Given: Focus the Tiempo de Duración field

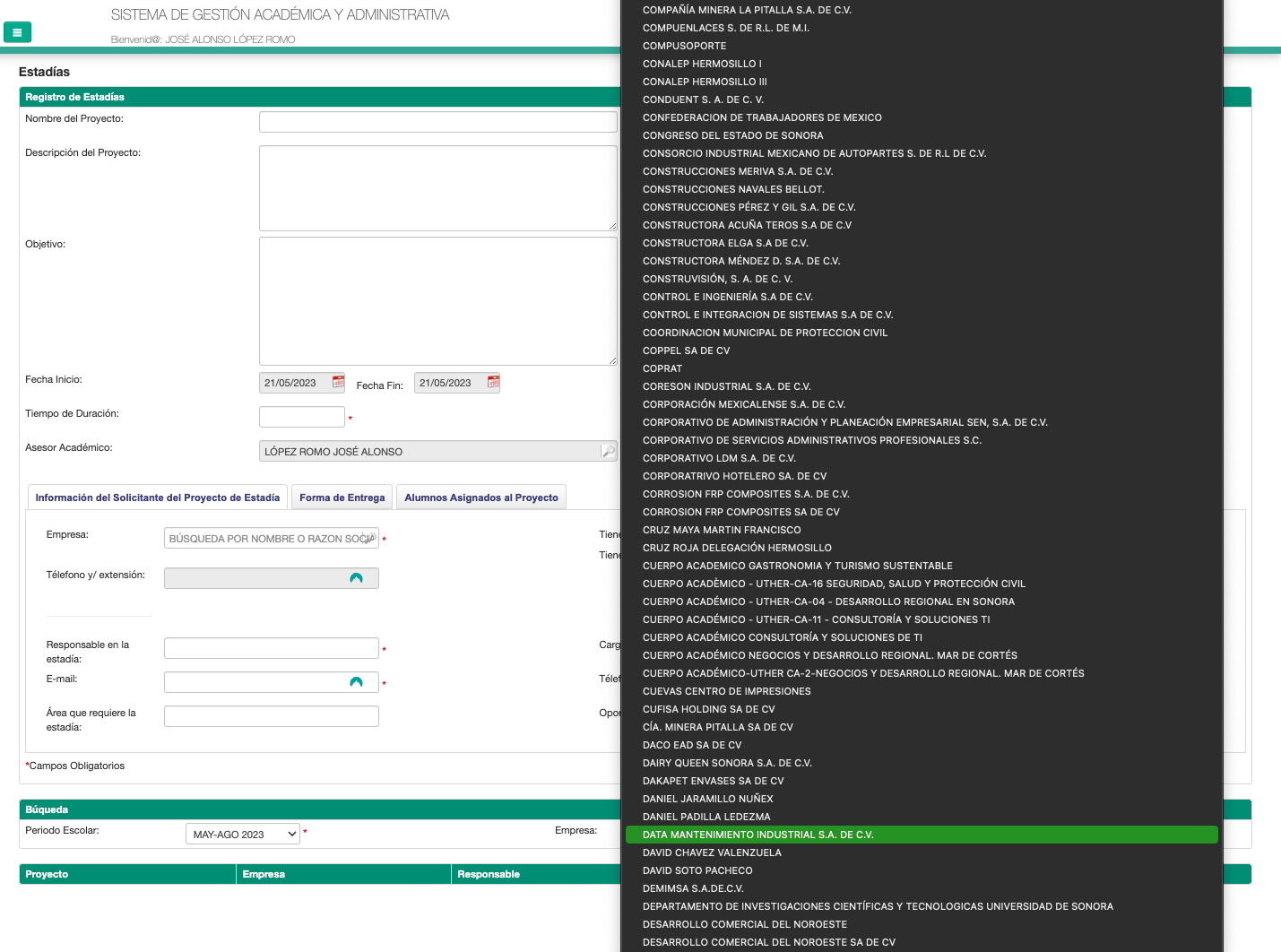Looking at the screenshot, I should pos(301,417).
